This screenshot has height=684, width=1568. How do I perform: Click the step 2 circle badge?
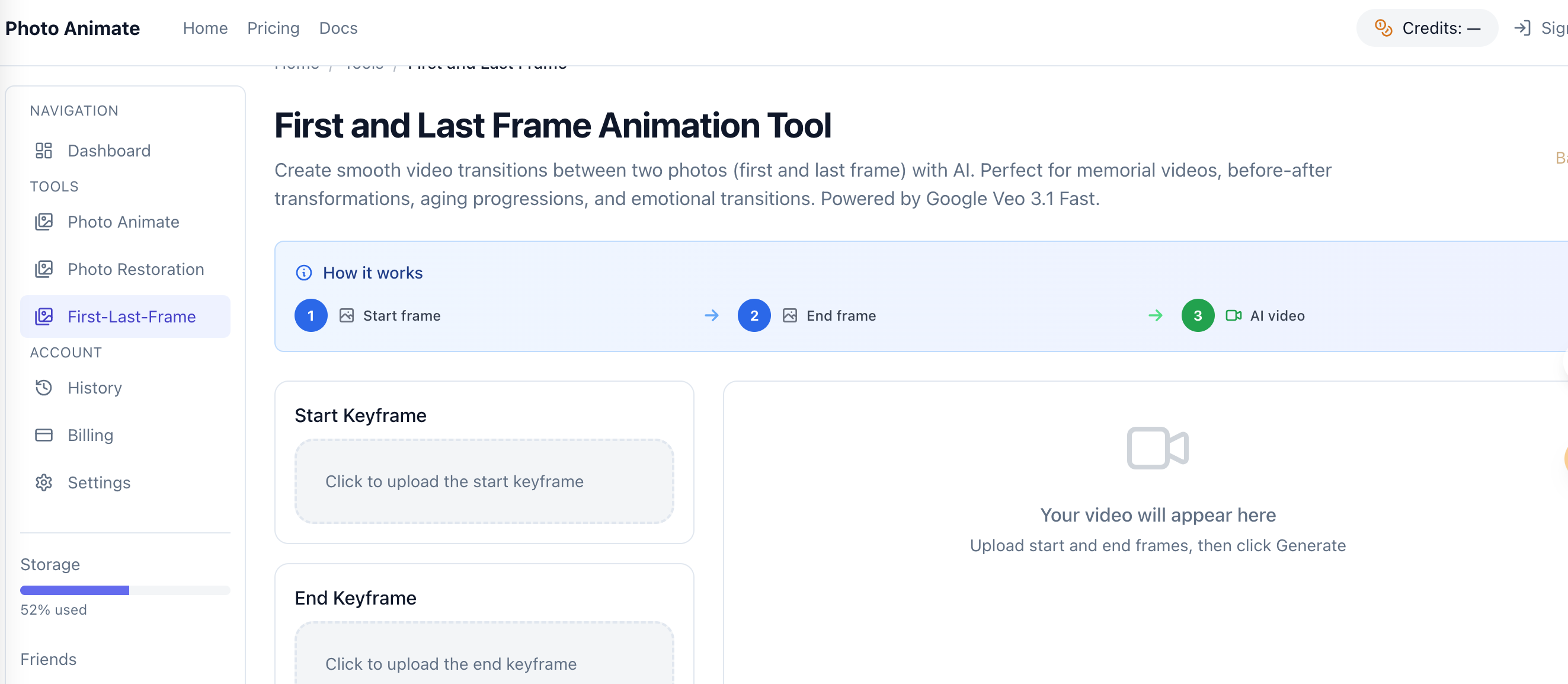point(754,315)
